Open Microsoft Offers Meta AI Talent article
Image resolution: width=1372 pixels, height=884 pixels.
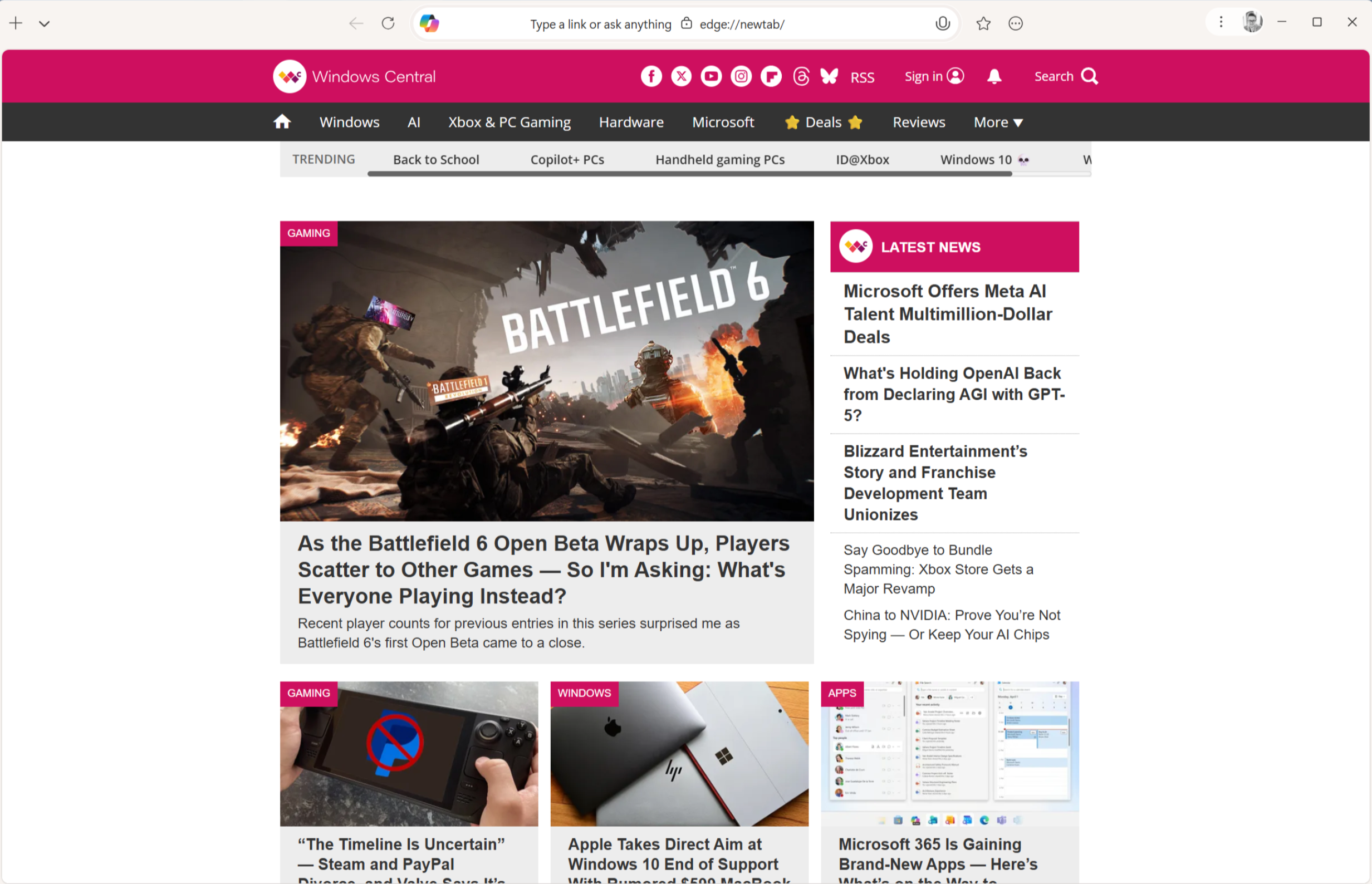948,314
